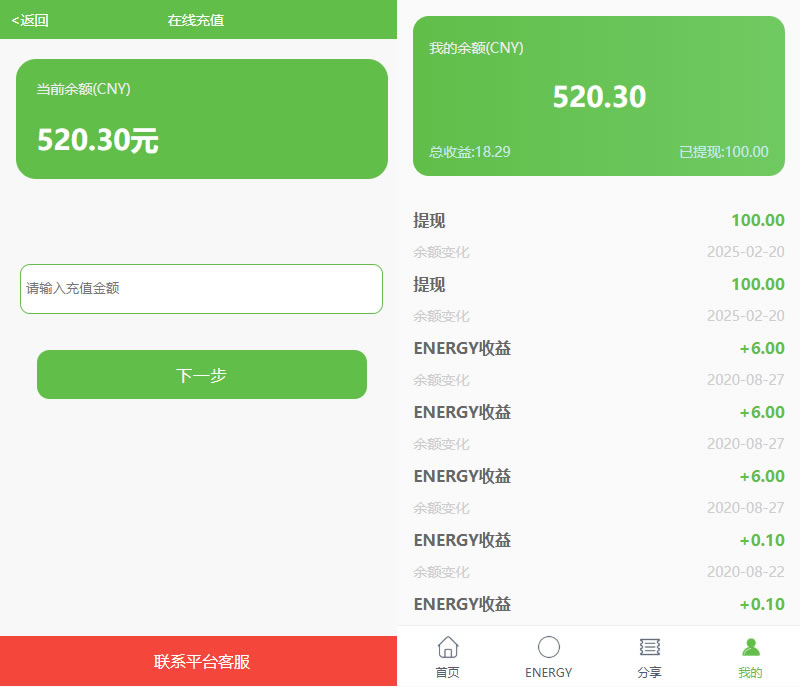Viewport: 800px width, 687px height.
Task: Open the 分享 share icon
Action: coord(649,647)
